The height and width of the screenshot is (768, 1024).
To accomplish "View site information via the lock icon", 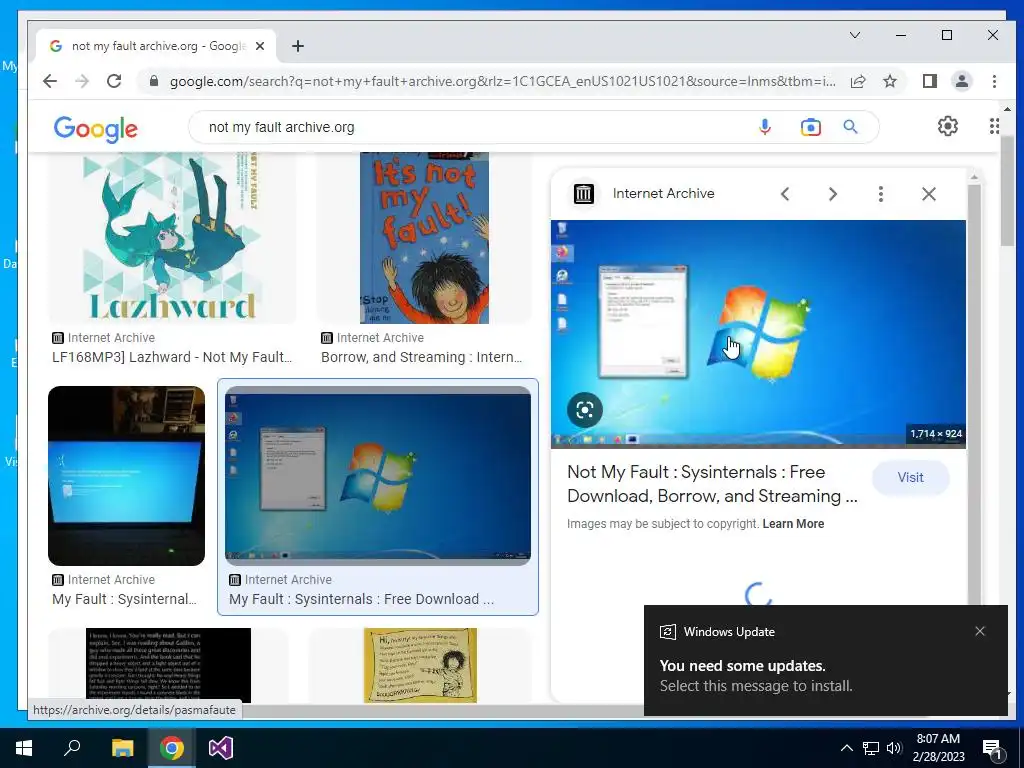I will 154,81.
